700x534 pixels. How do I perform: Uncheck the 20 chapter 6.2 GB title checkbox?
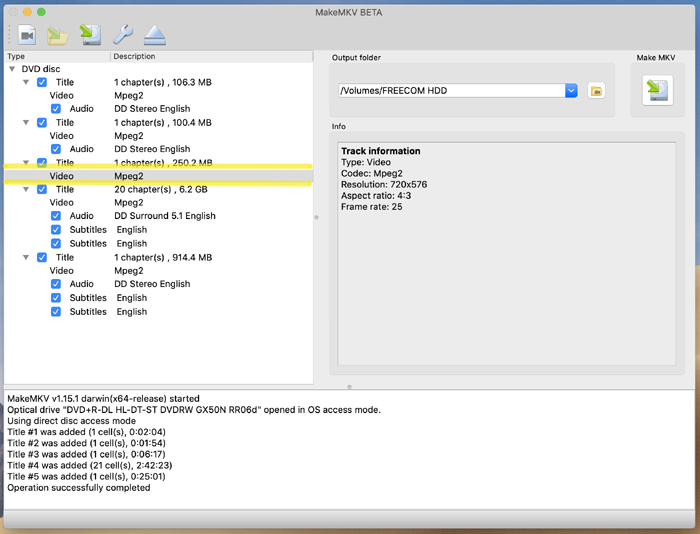pyautogui.click(x=42, y=189)
